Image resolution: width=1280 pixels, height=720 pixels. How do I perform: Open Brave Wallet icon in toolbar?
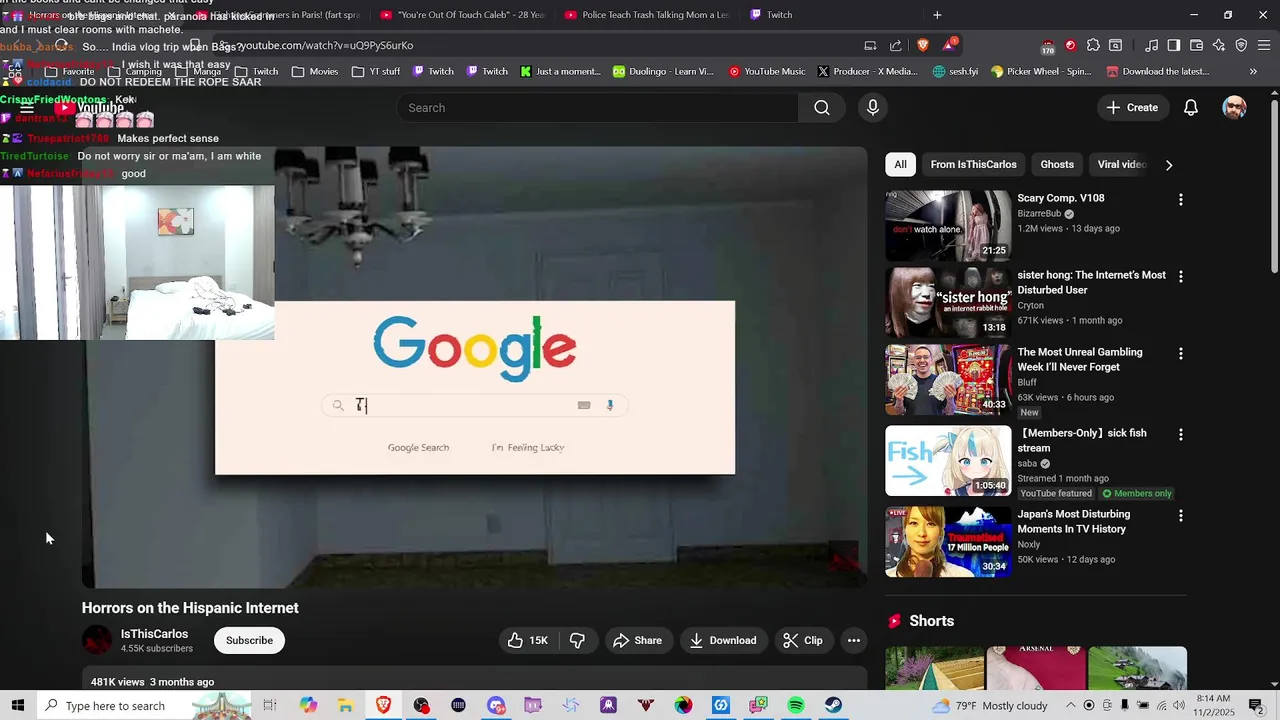(1196, 45)
